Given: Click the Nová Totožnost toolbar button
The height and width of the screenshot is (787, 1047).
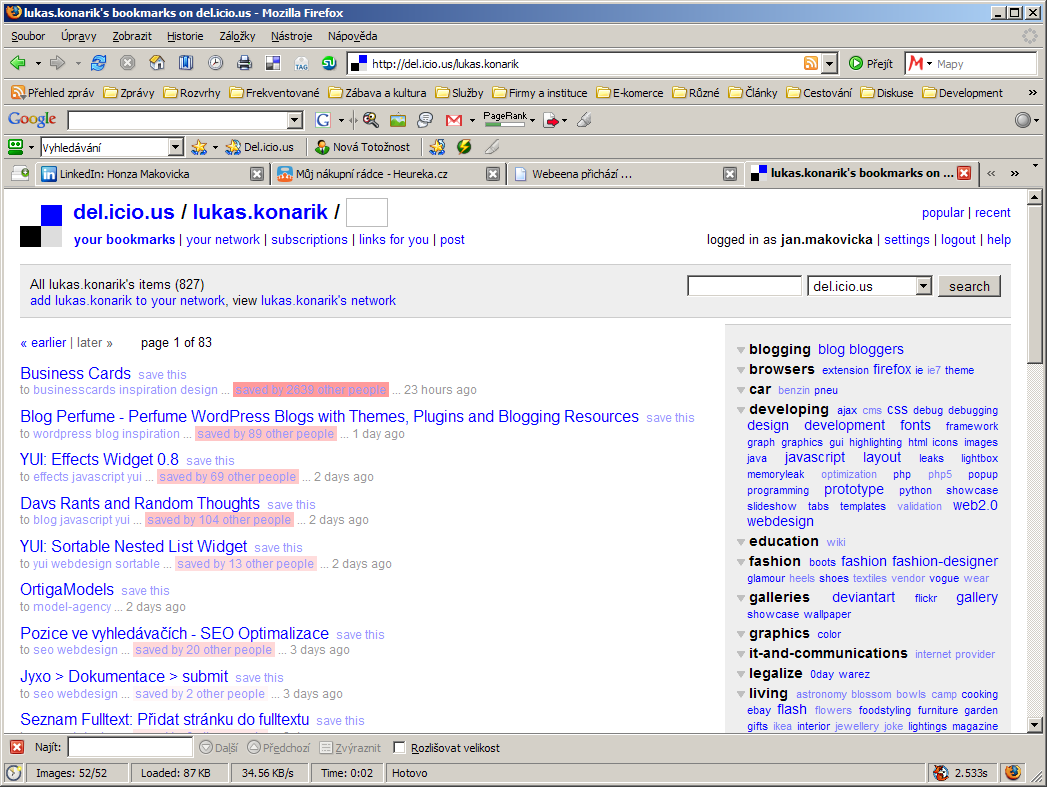Looking at the screenshot, I should [363, 147].
